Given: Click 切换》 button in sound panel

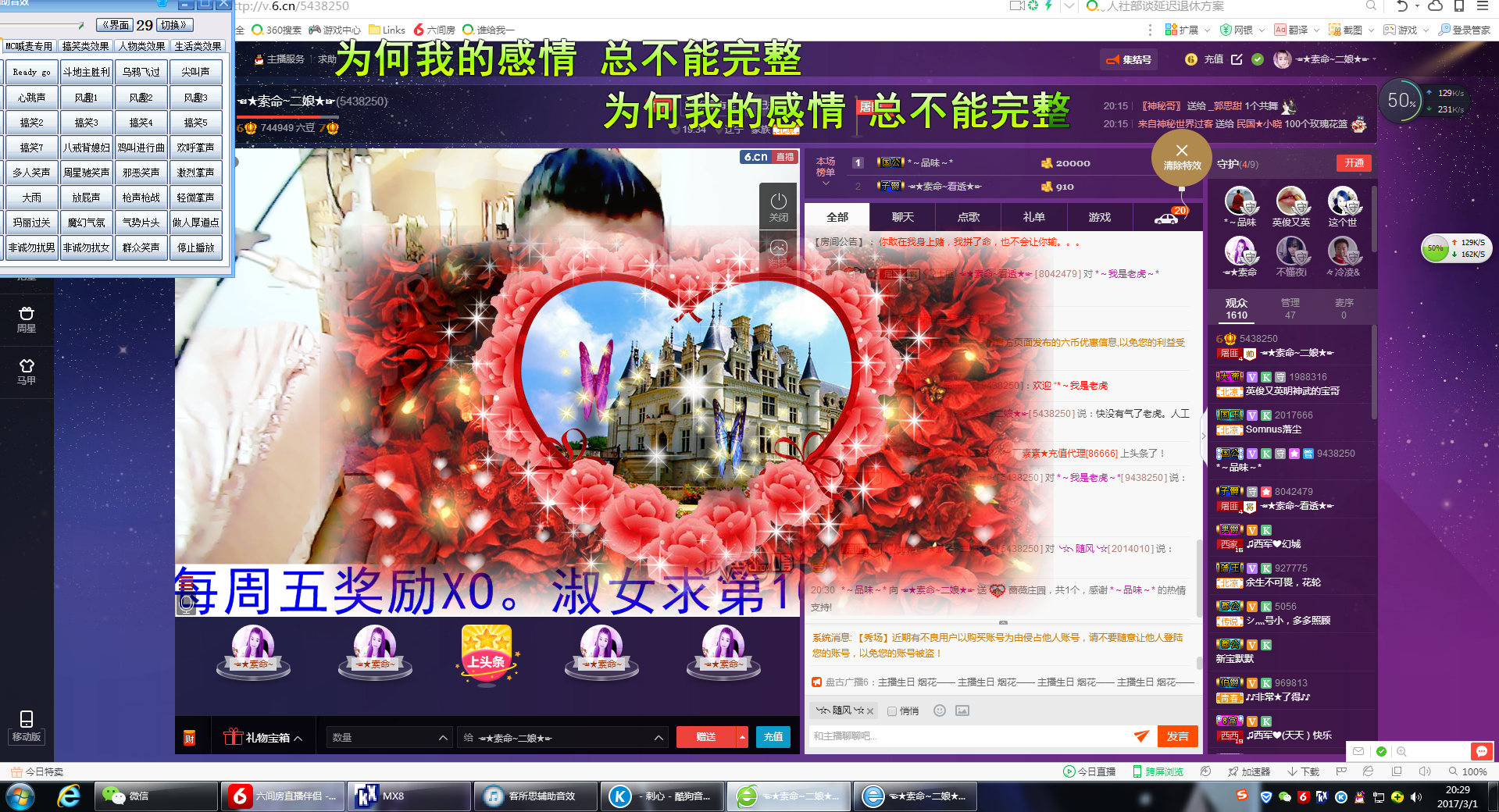Looking at the screenshot, I should (x=173, y=25).
